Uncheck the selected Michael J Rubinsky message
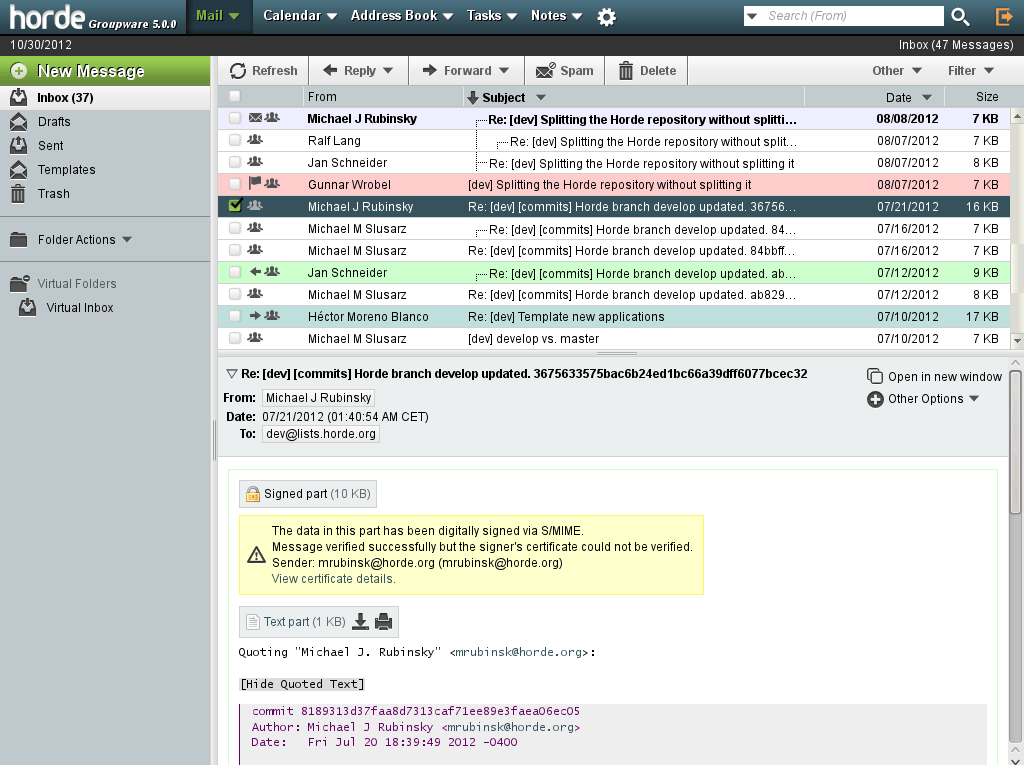Screen dimensions: 1024x765 235,206
